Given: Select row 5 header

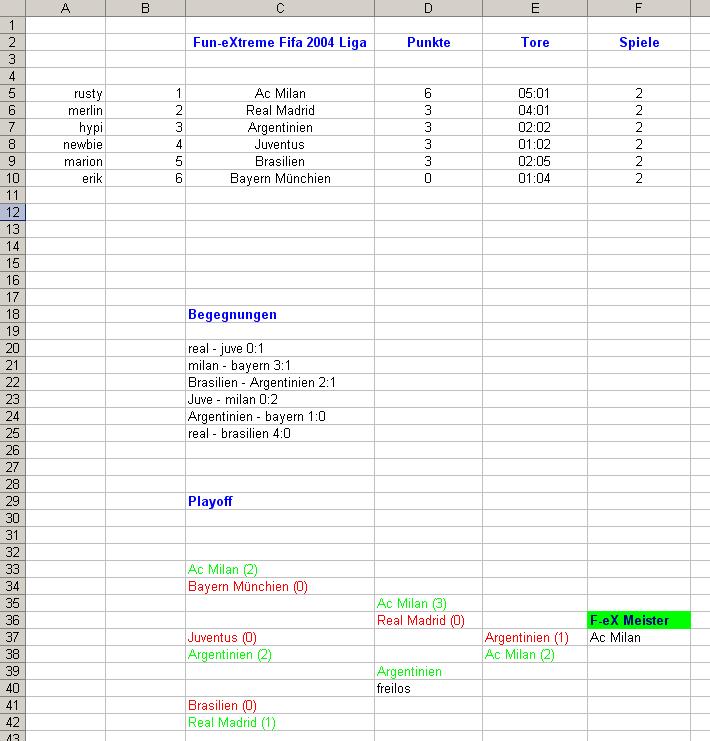Looking at the screenshot, I should point(13,93).
